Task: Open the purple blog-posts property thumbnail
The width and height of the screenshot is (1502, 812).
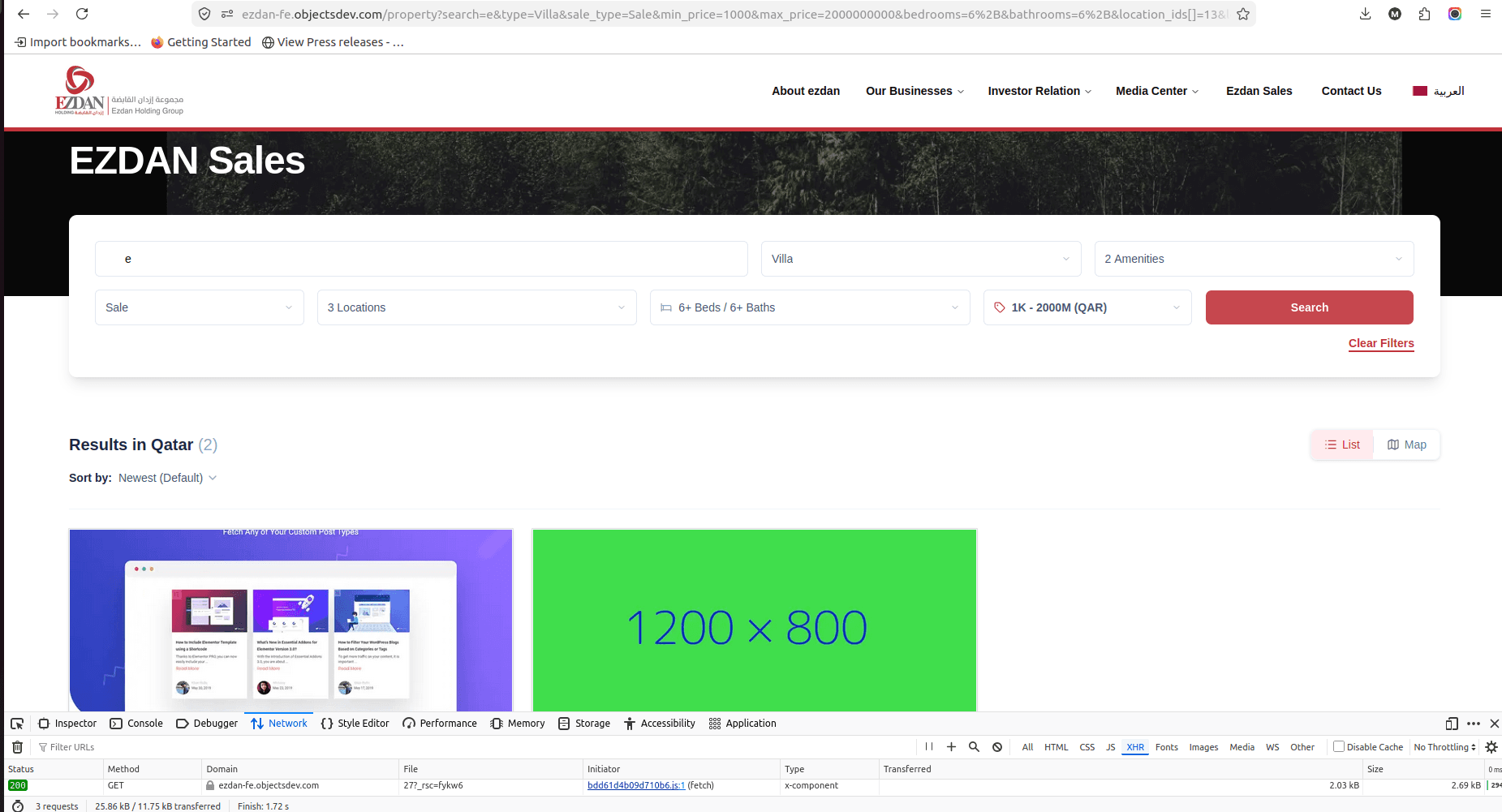Action: click(291, 621)
